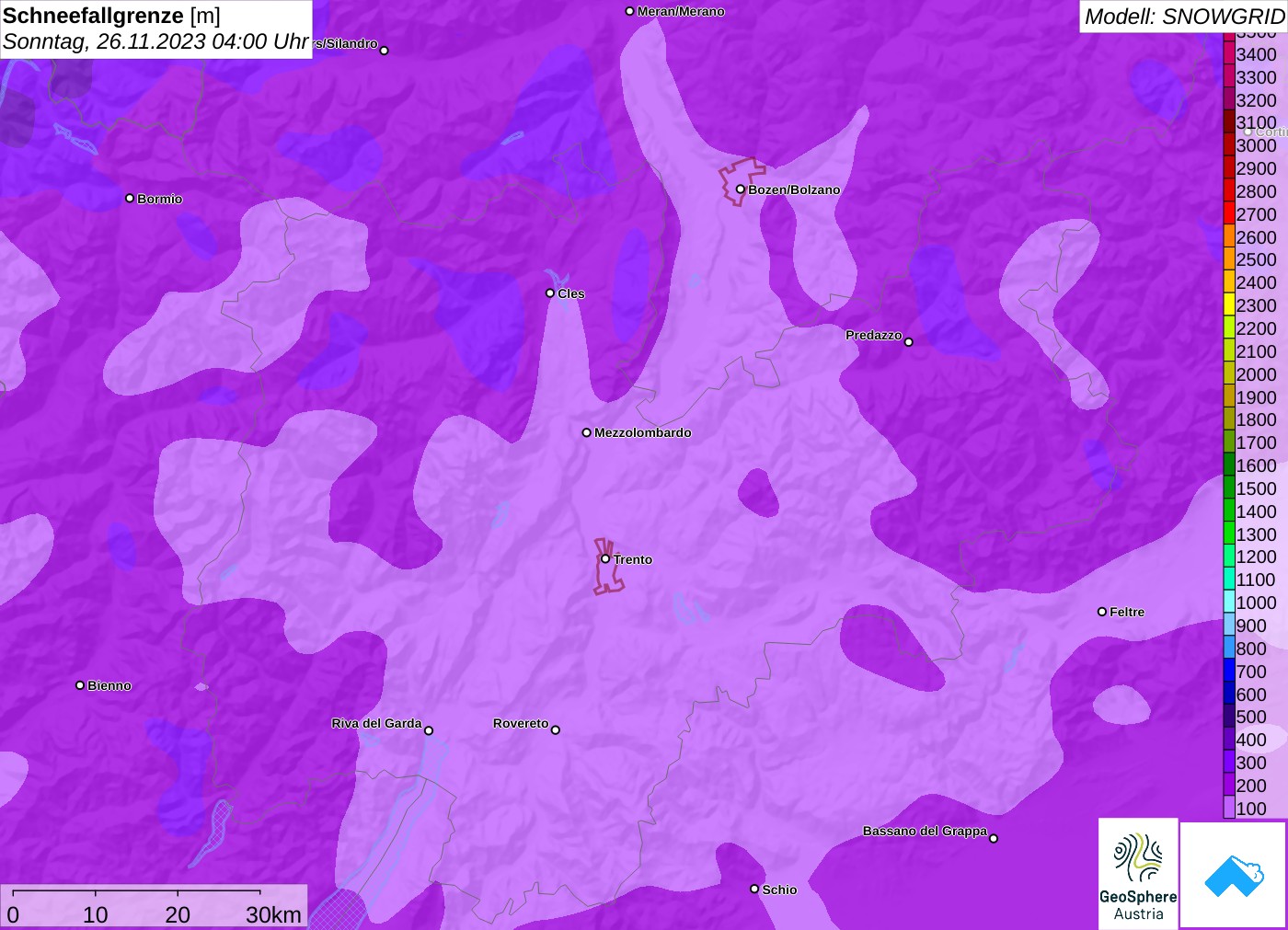Click the Bassano del Grappa marker dot
1288x930 pixels.
pyautogui.click(x=994, y=838)
